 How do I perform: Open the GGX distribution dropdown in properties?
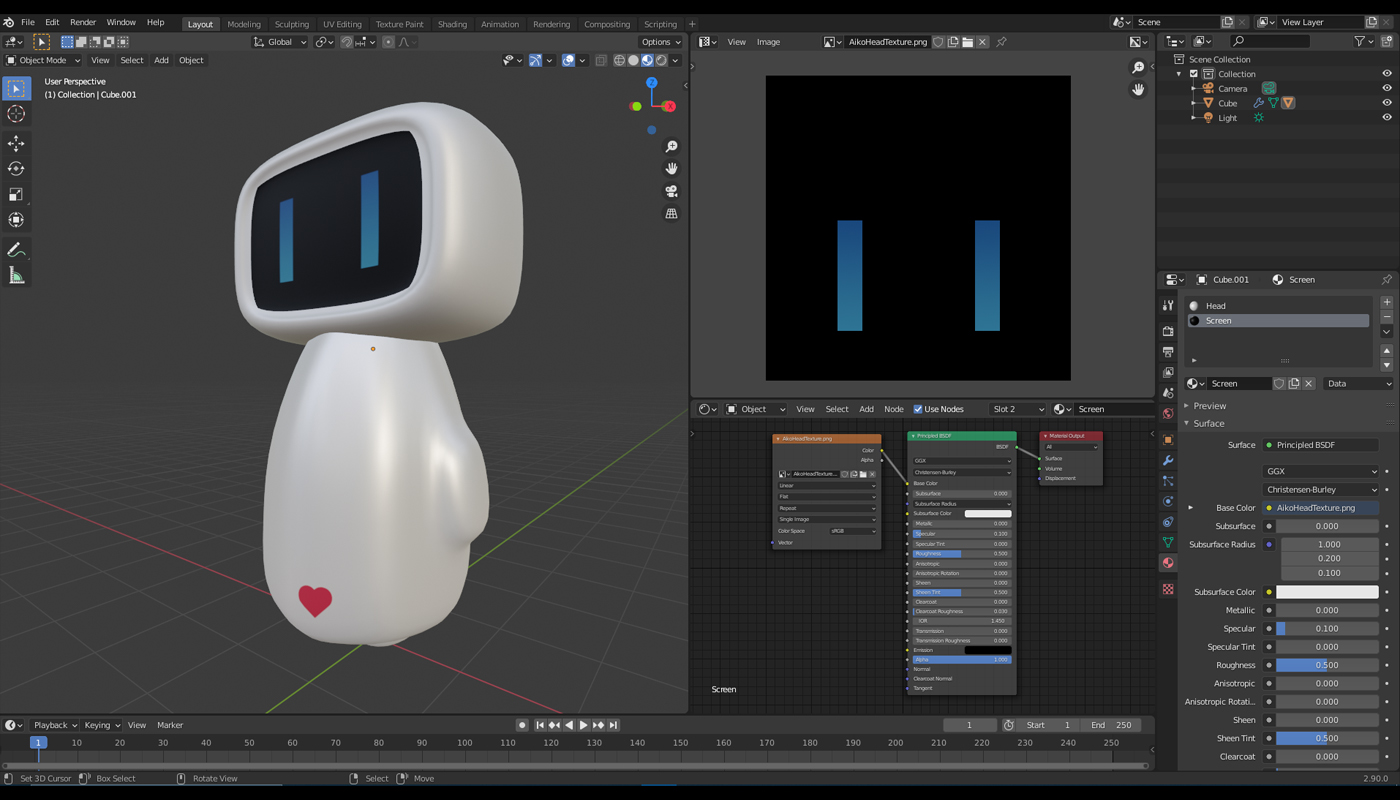pos(1320,471)
